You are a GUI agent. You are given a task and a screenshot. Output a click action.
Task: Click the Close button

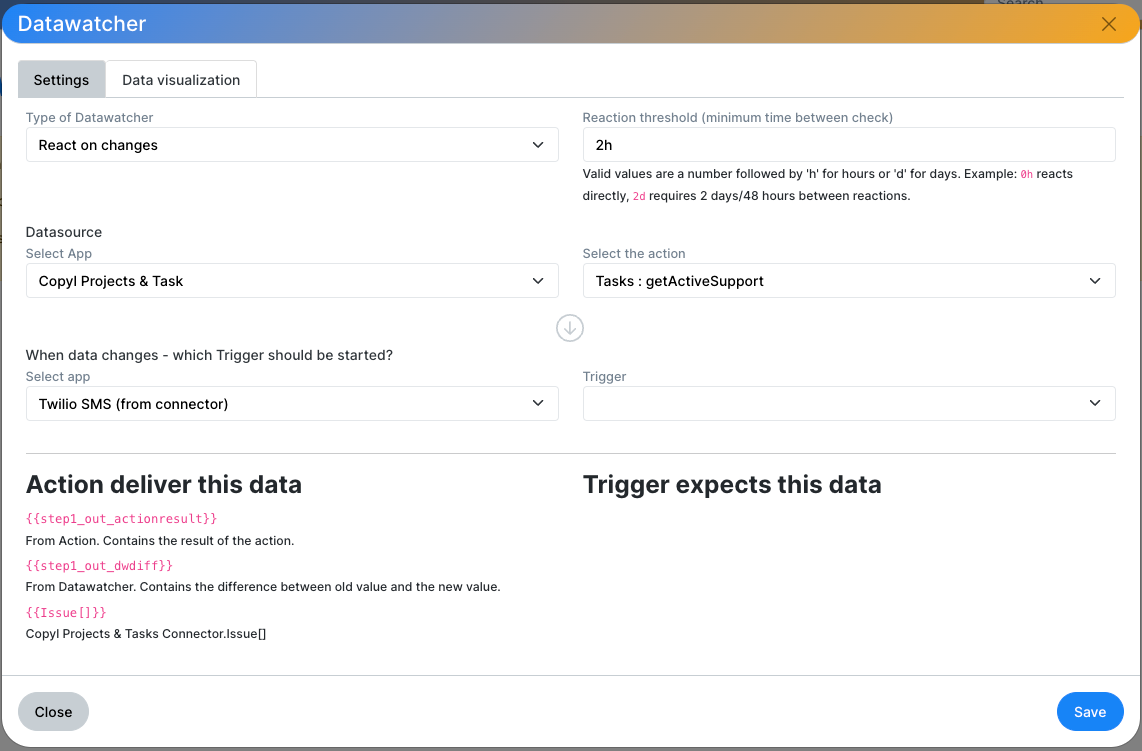coord(53,712)
